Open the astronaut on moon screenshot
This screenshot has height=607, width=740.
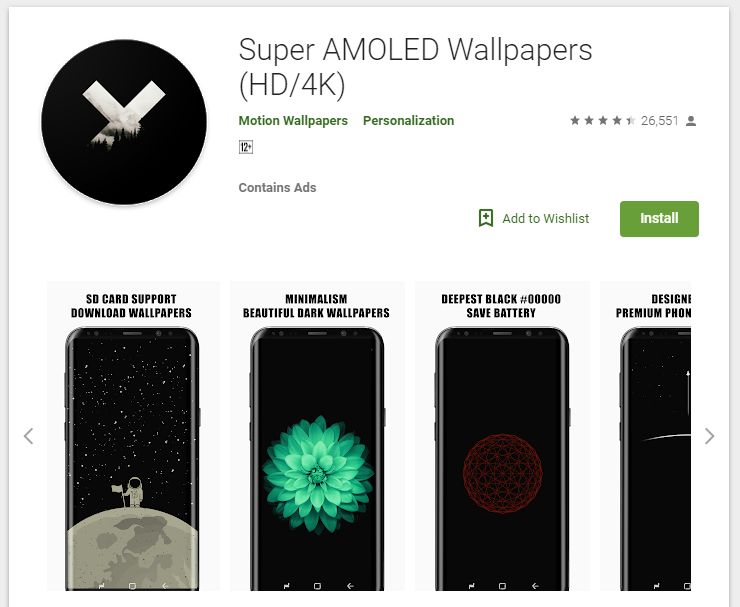coord(133,436)
